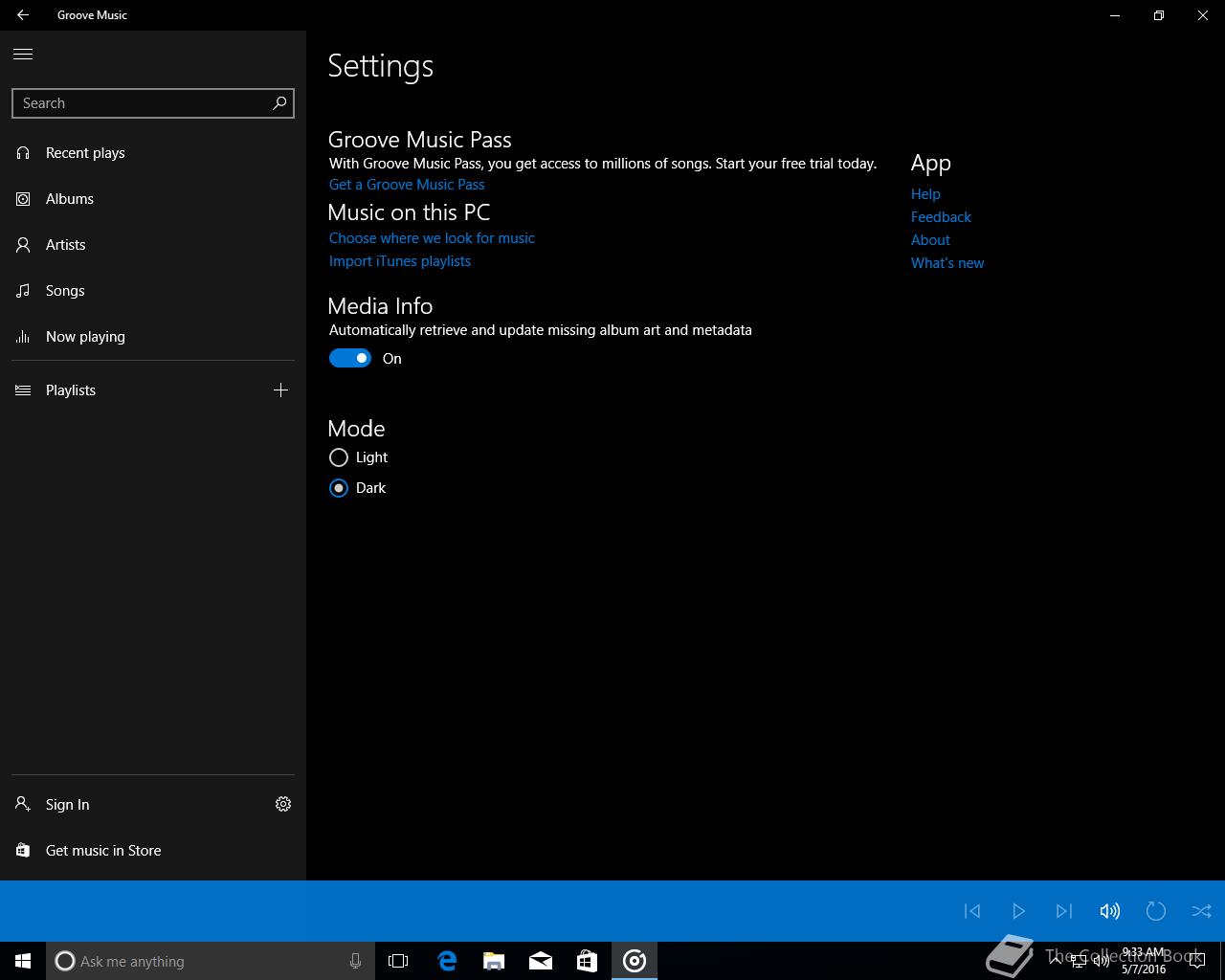This screenshot has width=1225, height=980.
Task: Open the Help link
Action: (x=925, y=194)
